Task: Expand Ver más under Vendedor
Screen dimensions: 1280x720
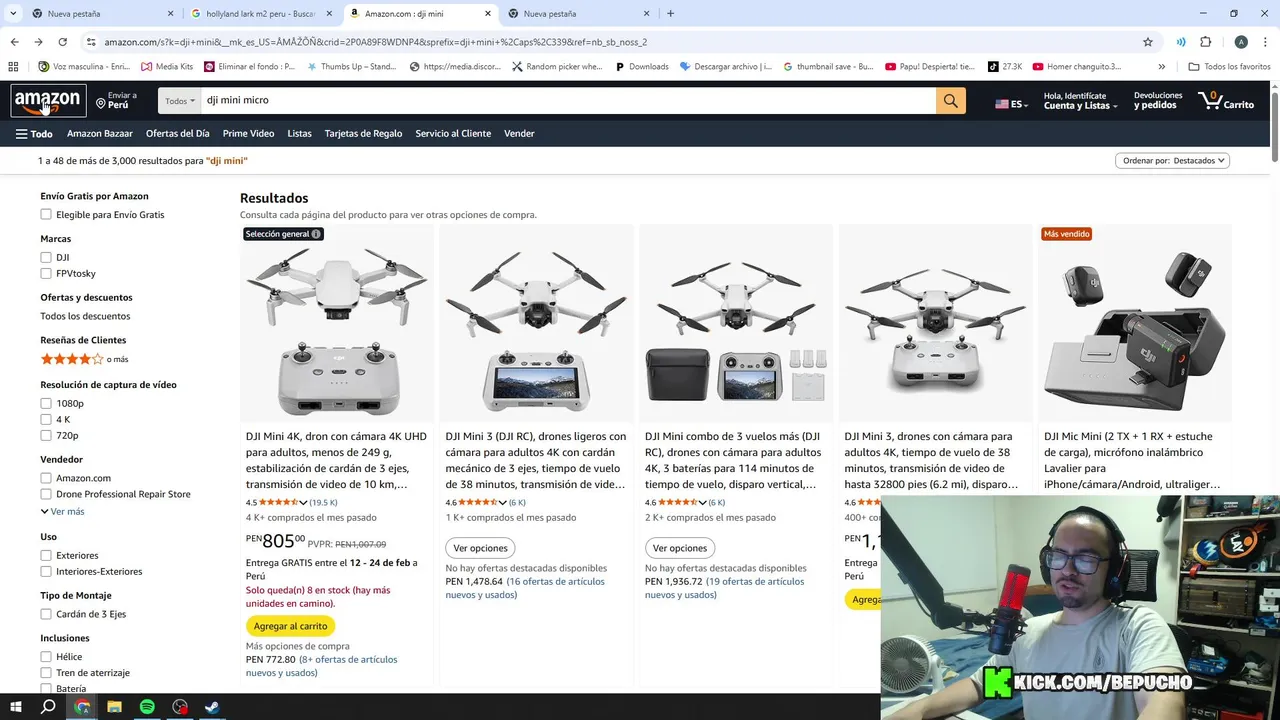Action: [x=62, y=512]
